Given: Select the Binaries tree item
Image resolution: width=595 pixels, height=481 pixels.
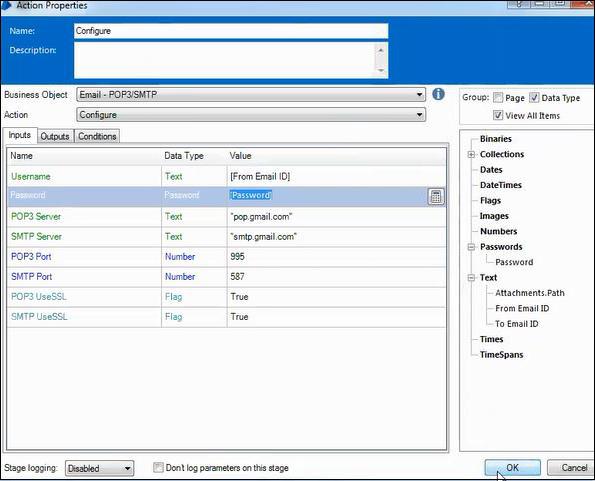Looking at the screenshot, I should pyautogui.click(x=496, y=139).
